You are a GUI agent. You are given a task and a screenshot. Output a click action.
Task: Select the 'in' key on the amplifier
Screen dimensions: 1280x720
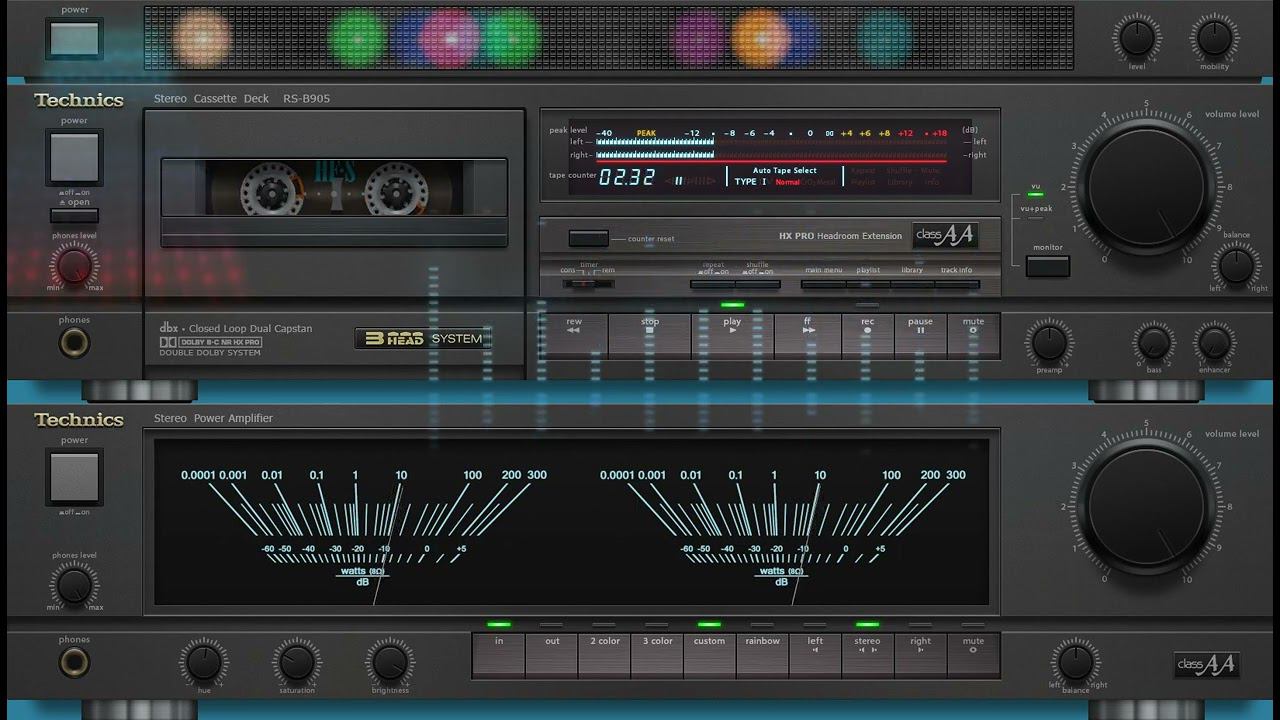tap(499, 655)
